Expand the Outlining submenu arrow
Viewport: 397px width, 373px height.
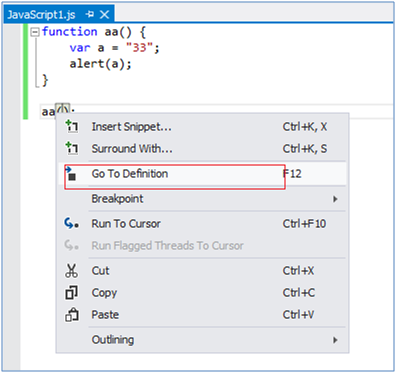[x=335, y=340]
